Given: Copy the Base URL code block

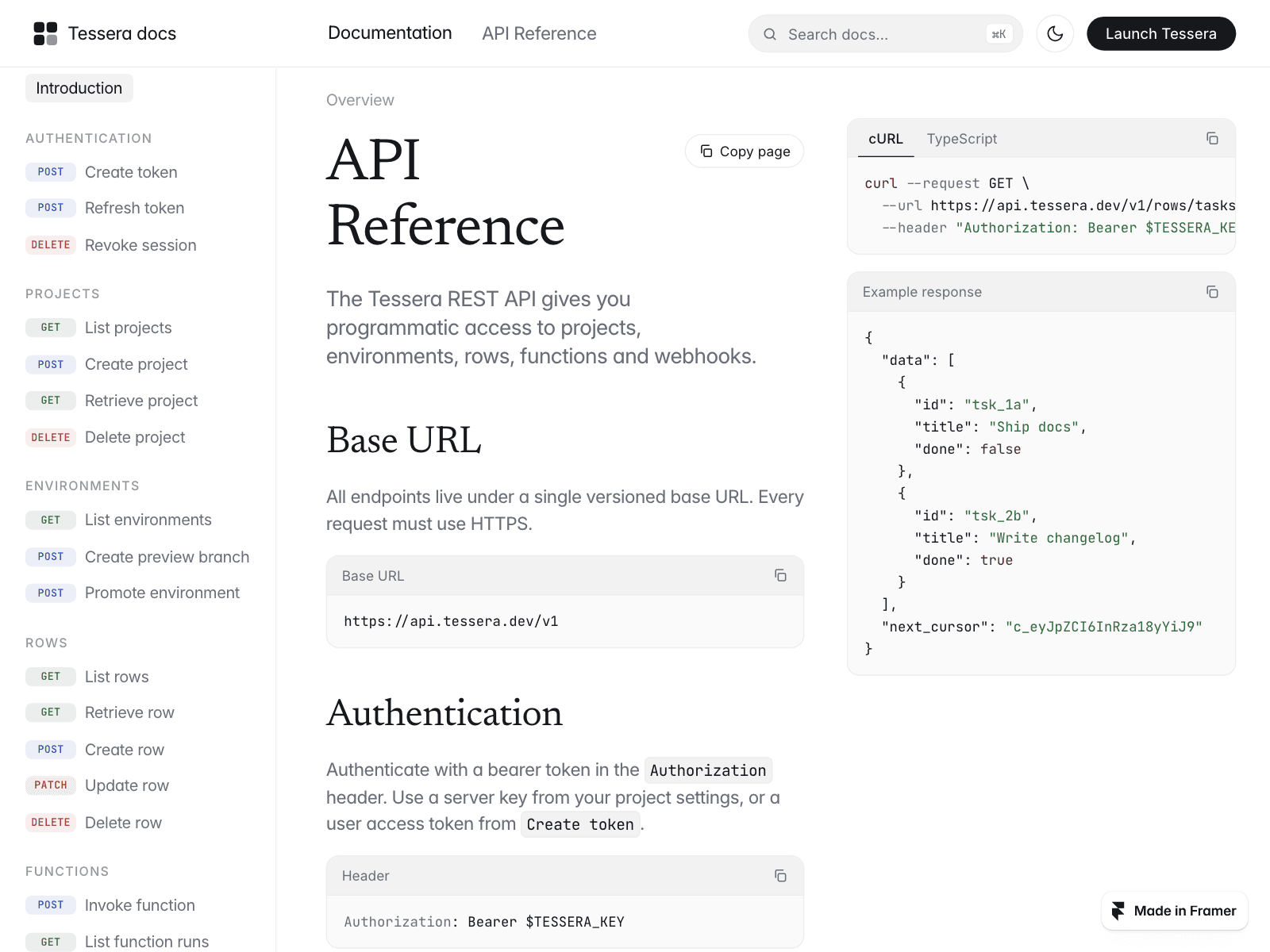Looking at the screenshot, I should (x=780, y=575).
